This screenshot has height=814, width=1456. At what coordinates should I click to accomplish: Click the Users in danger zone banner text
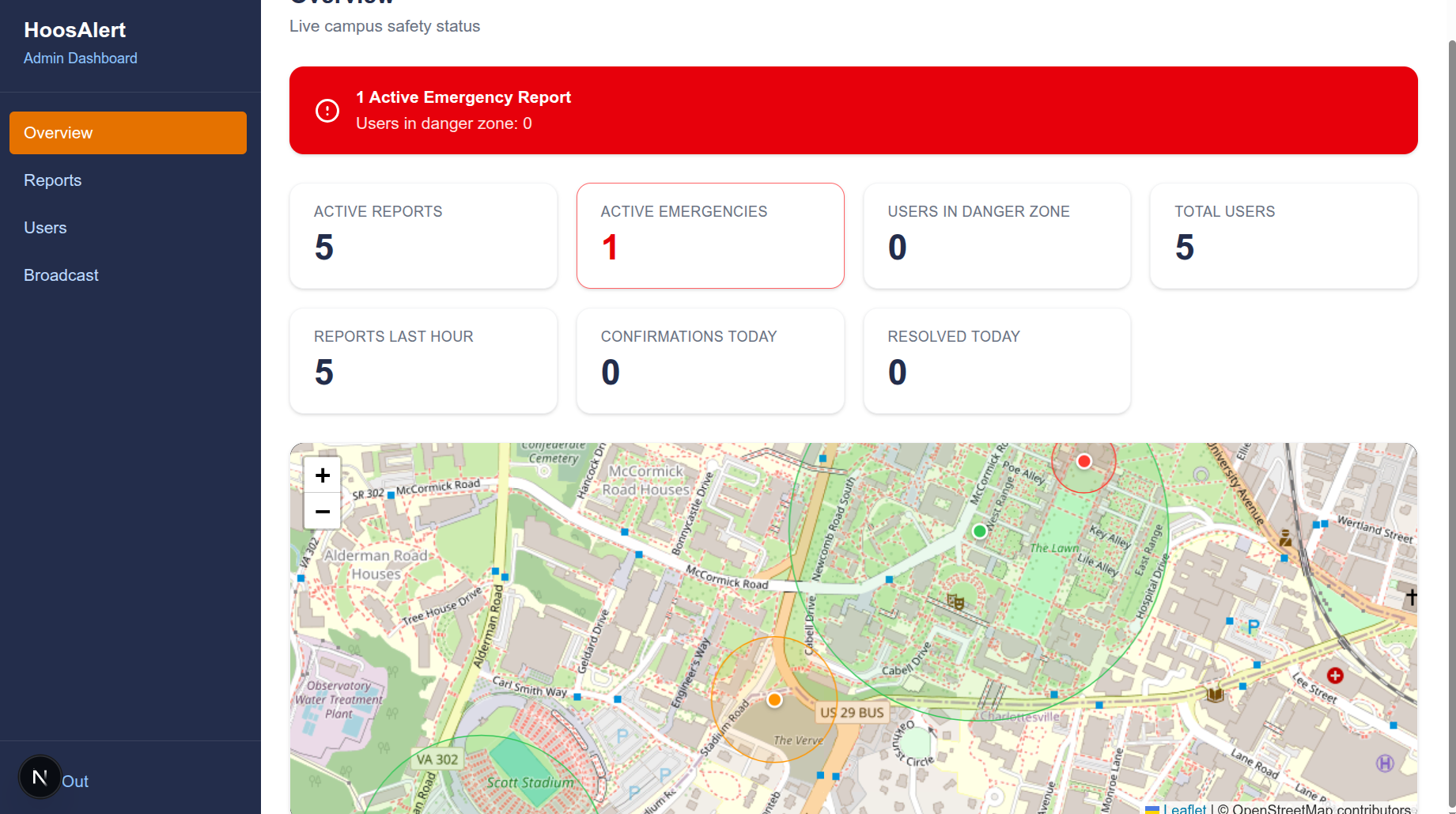pos(444,123)
